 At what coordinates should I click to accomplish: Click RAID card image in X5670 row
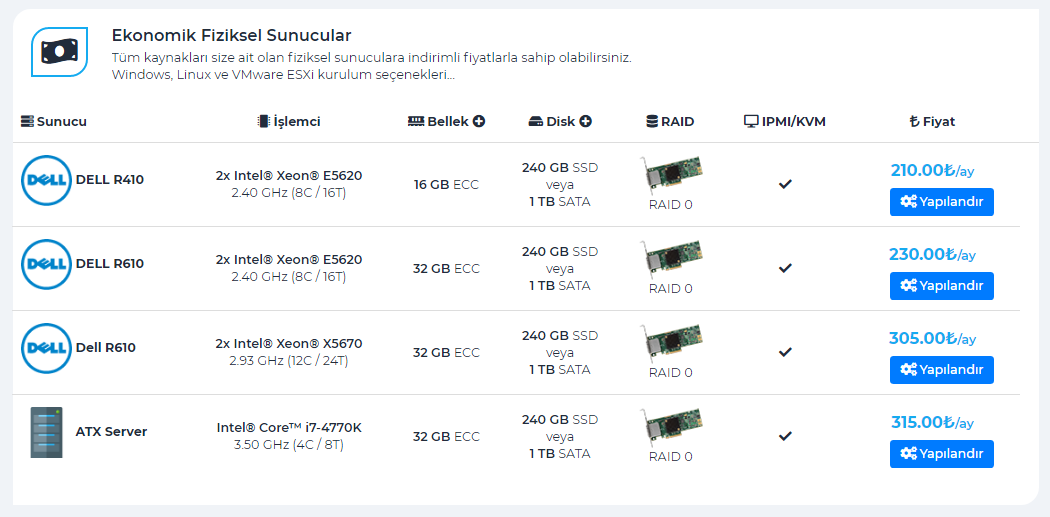click(670, 344)
